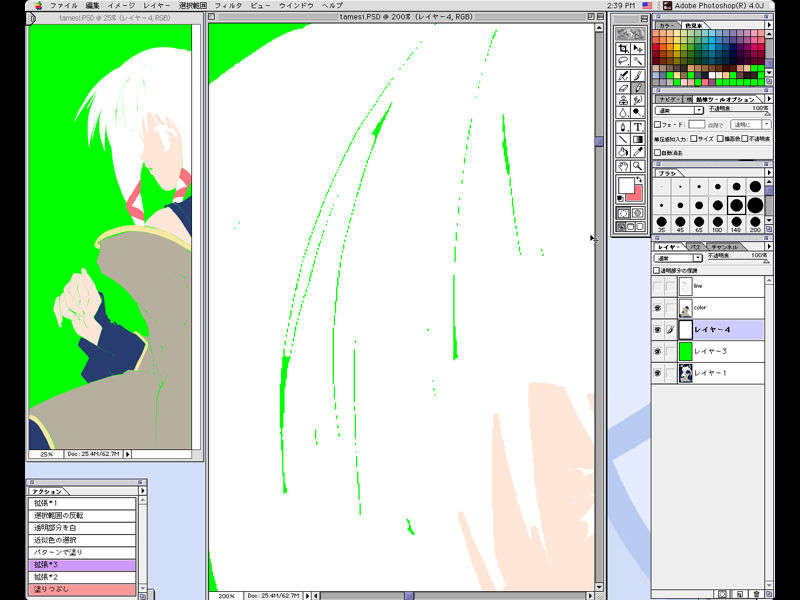Run the 拡張*1 action button

pyautogui.click(x=82, y=503)
